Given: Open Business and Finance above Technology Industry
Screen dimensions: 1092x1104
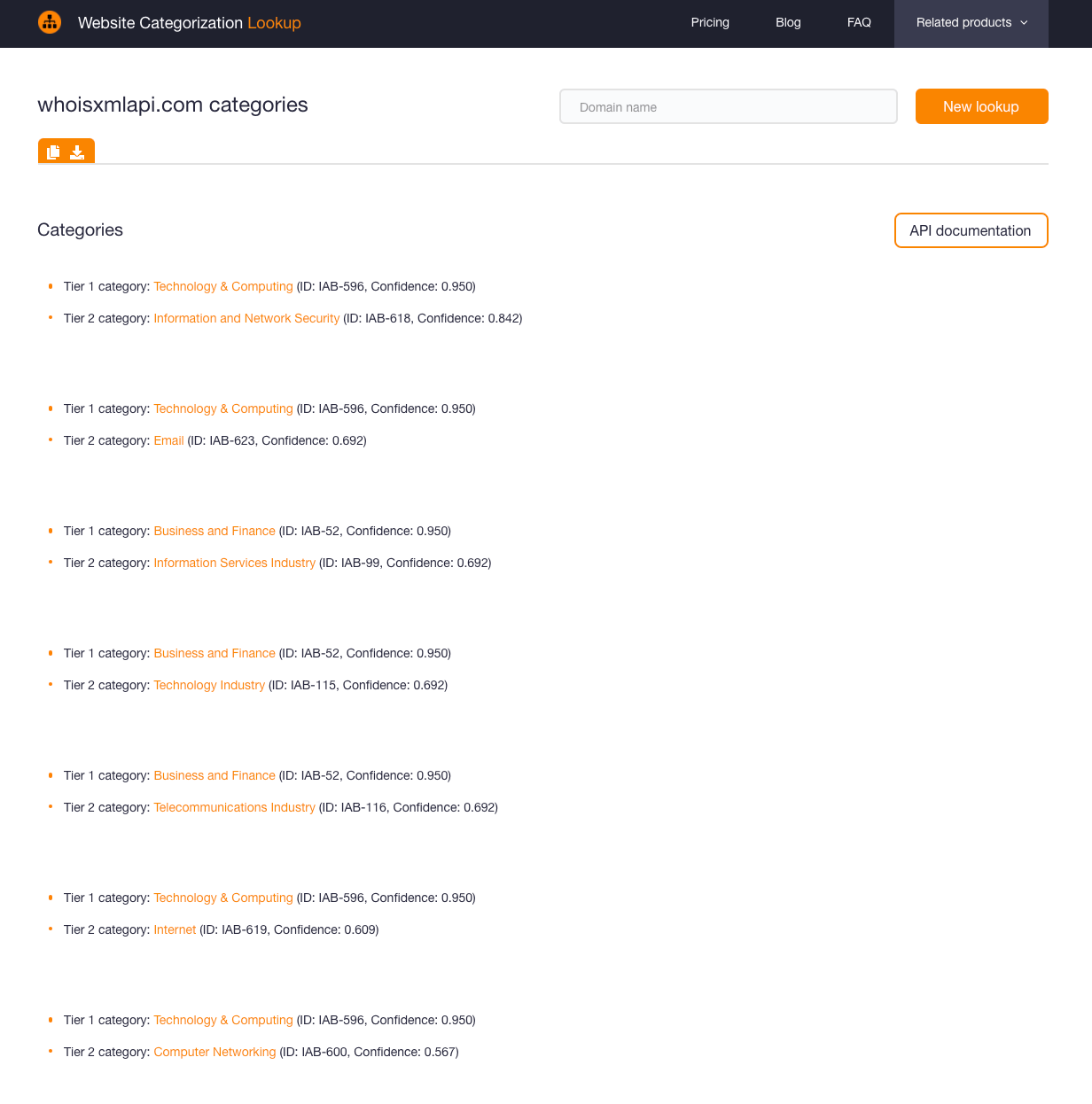Looking at the screenshot, I should click(x=214, y=653).
